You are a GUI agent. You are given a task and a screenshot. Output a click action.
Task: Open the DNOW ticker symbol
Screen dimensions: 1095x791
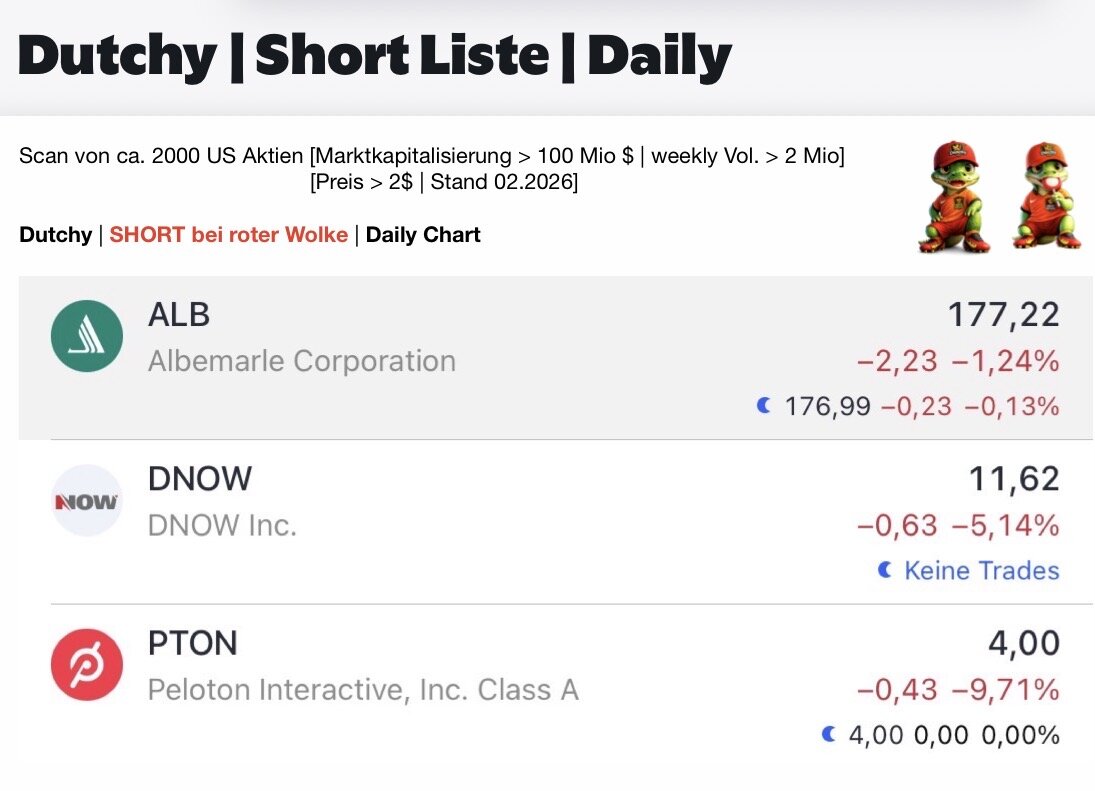[x=200, y=479]
